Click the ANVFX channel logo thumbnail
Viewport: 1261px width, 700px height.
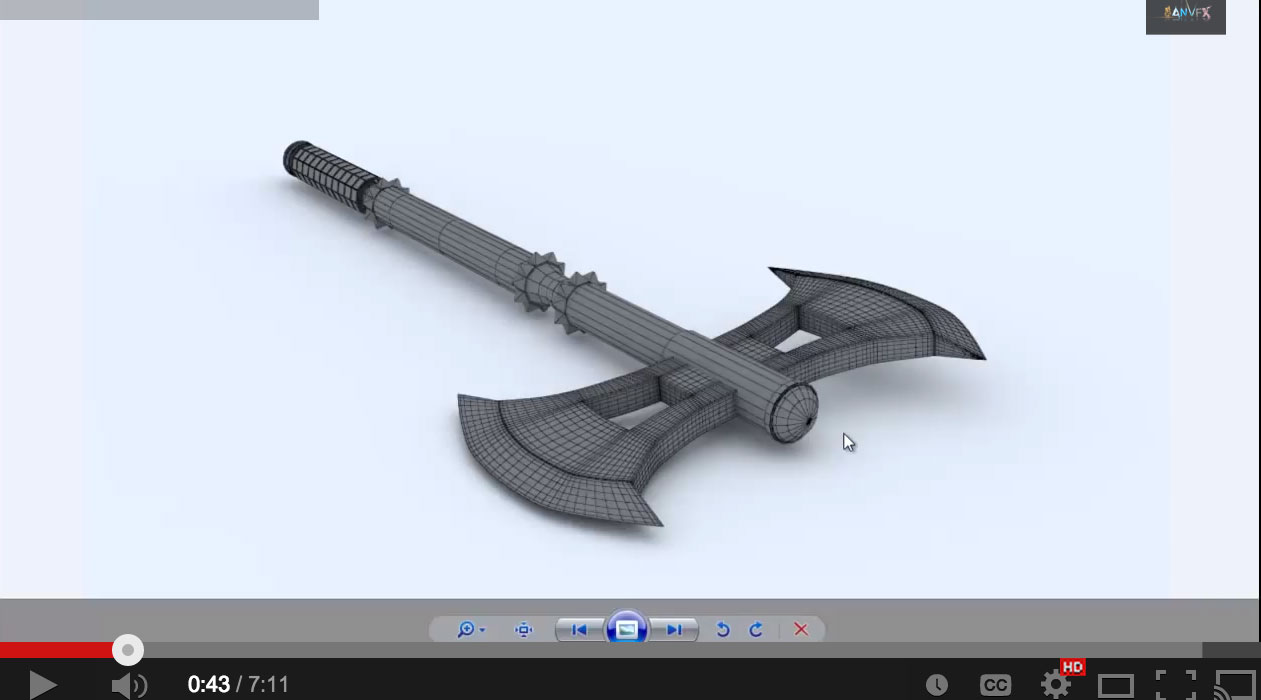pos(1185,16)
